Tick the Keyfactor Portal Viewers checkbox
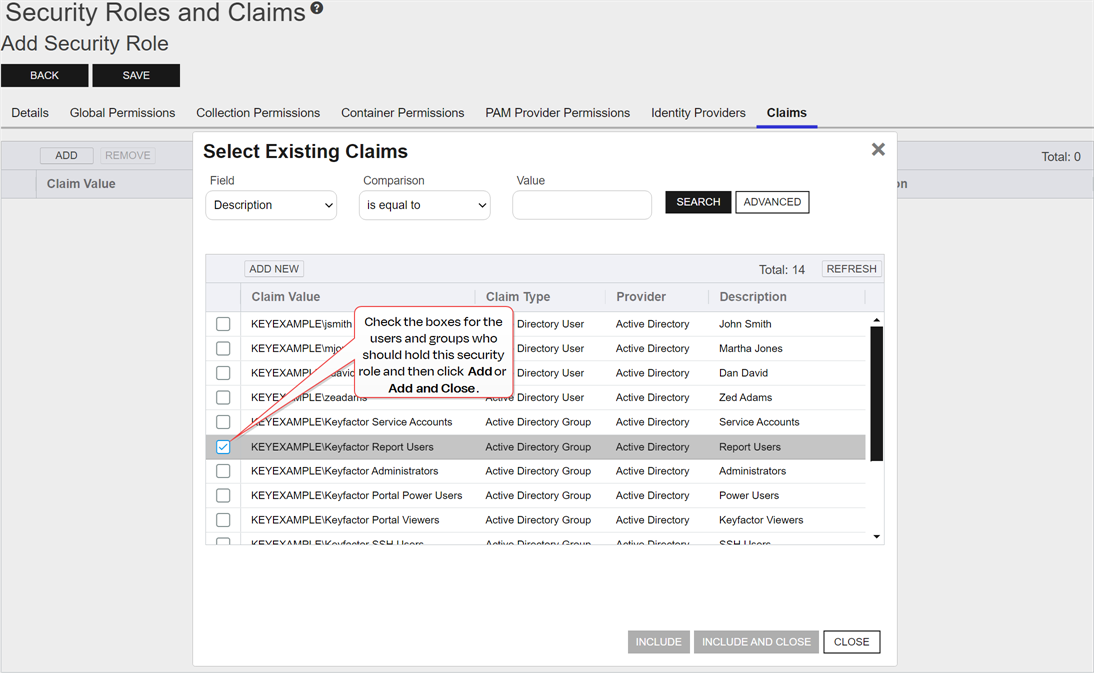This screenshot has width=1094, height=673. [223, 520]
